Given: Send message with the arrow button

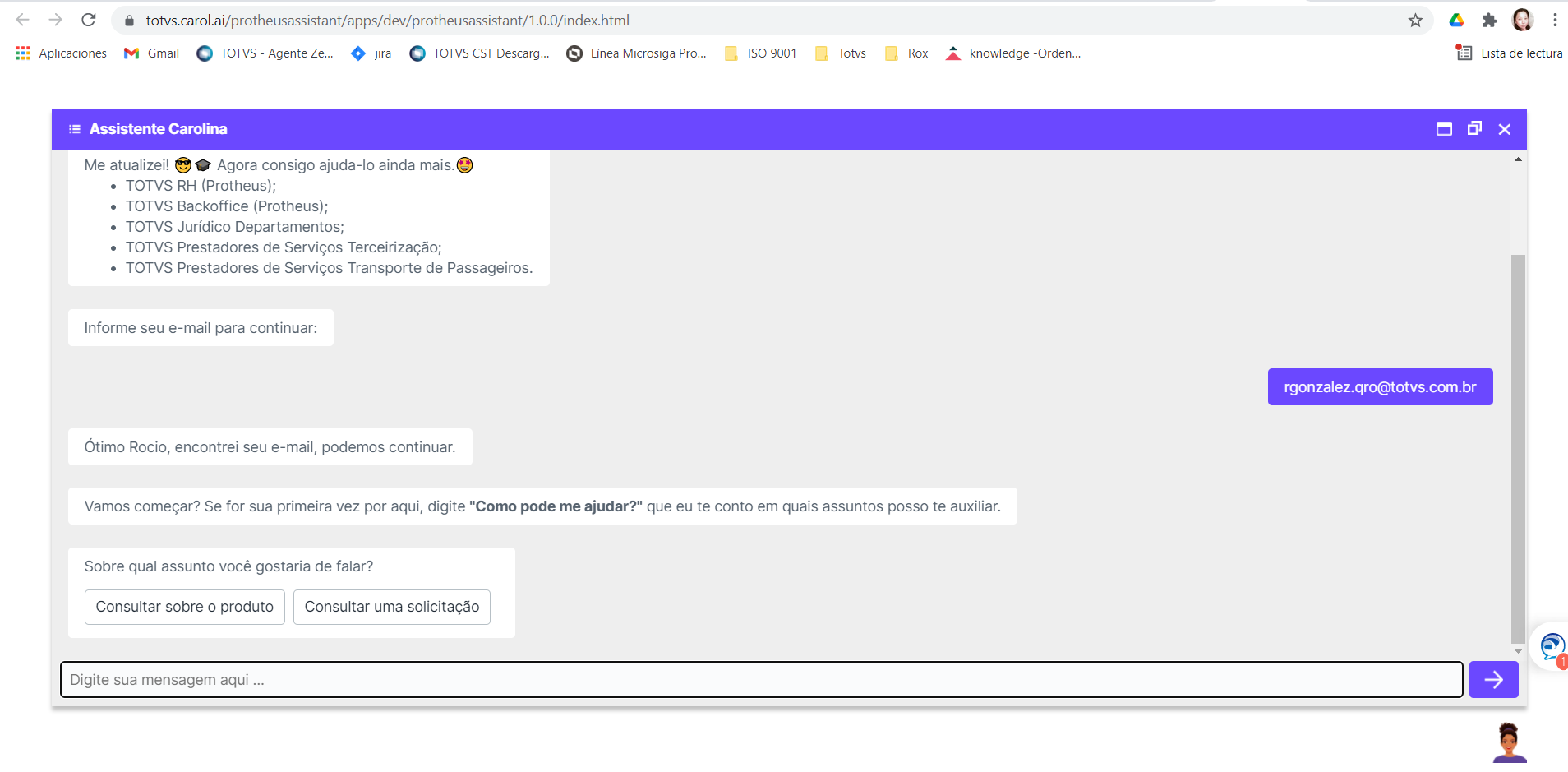Looking at the screenshot, I should pyautogui.click(x=1493, y=680).
